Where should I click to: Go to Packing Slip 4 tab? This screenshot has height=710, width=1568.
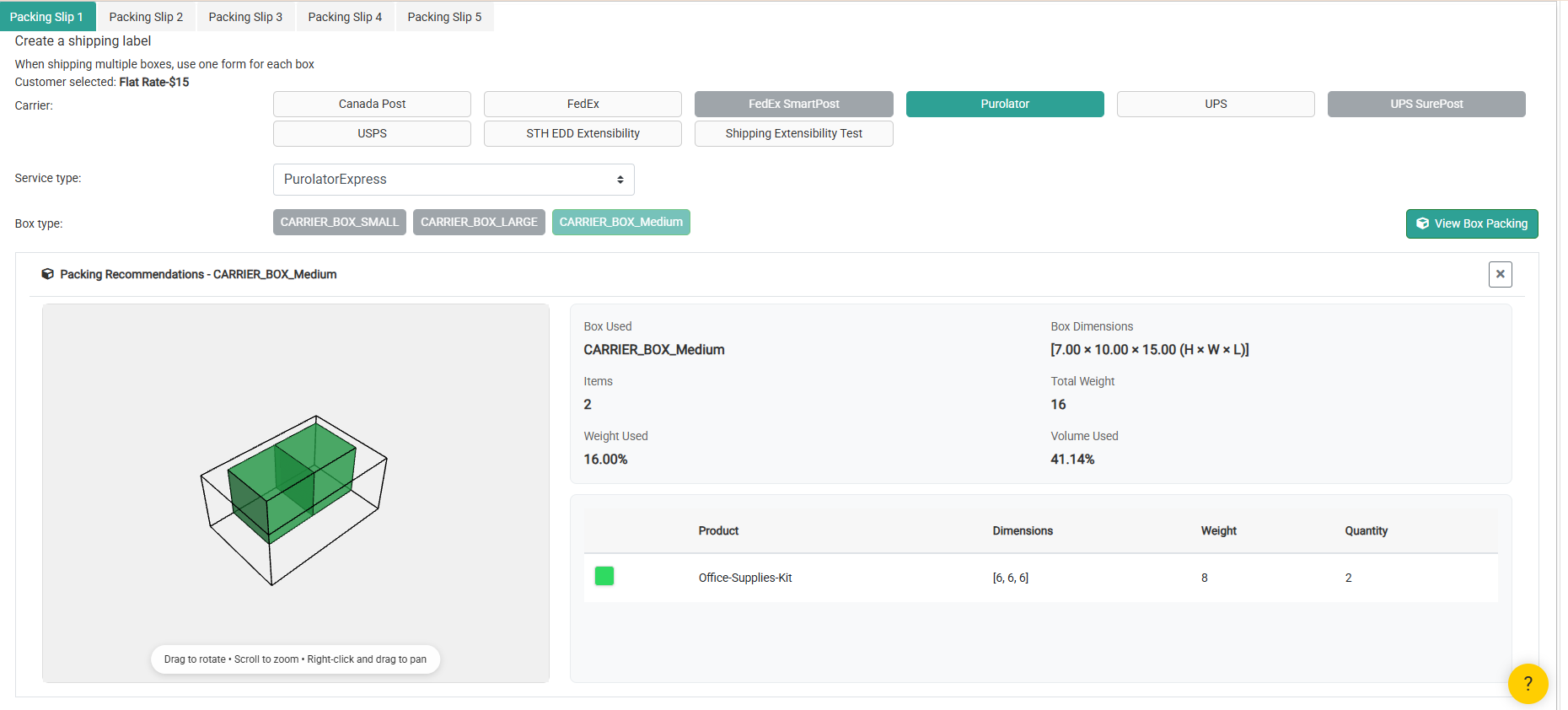point(345,17)
